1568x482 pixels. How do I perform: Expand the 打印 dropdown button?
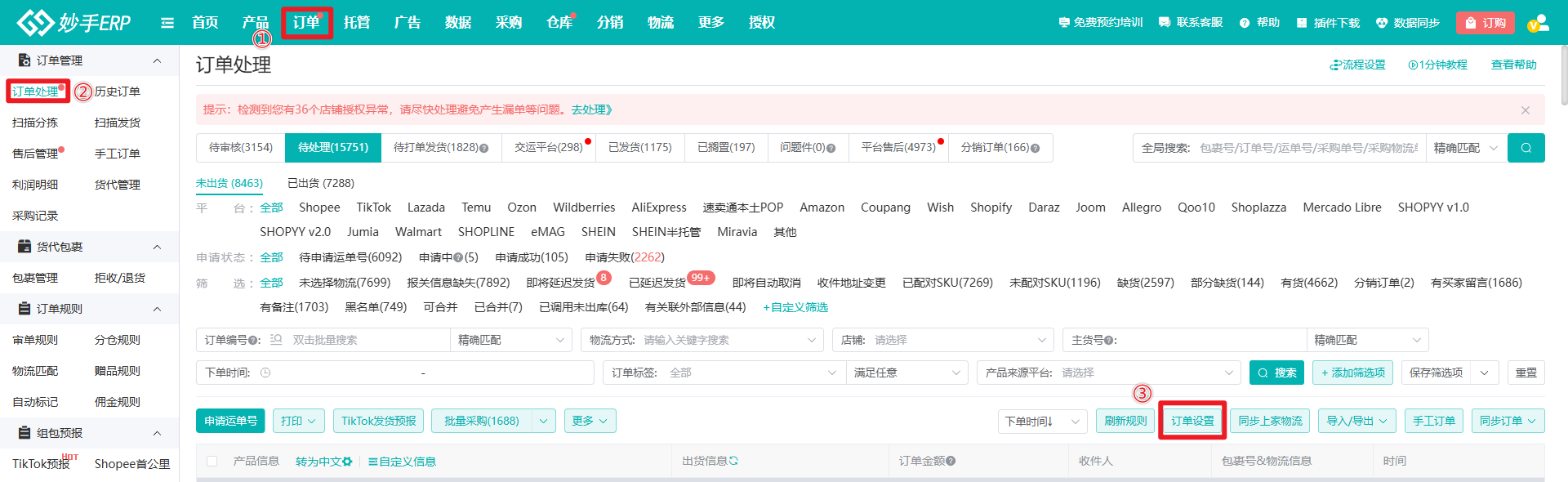tap(298, 421)
